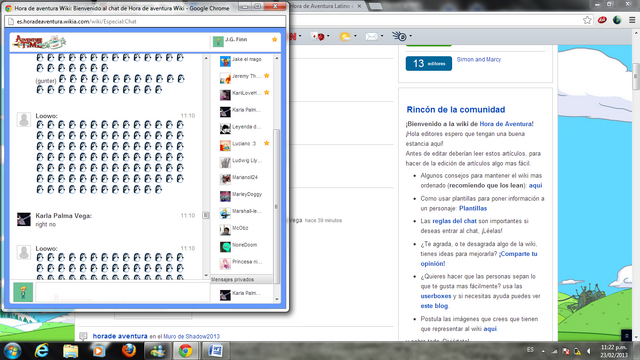Click the Adventure Time wiki logo in chat

tap(40, 42)
